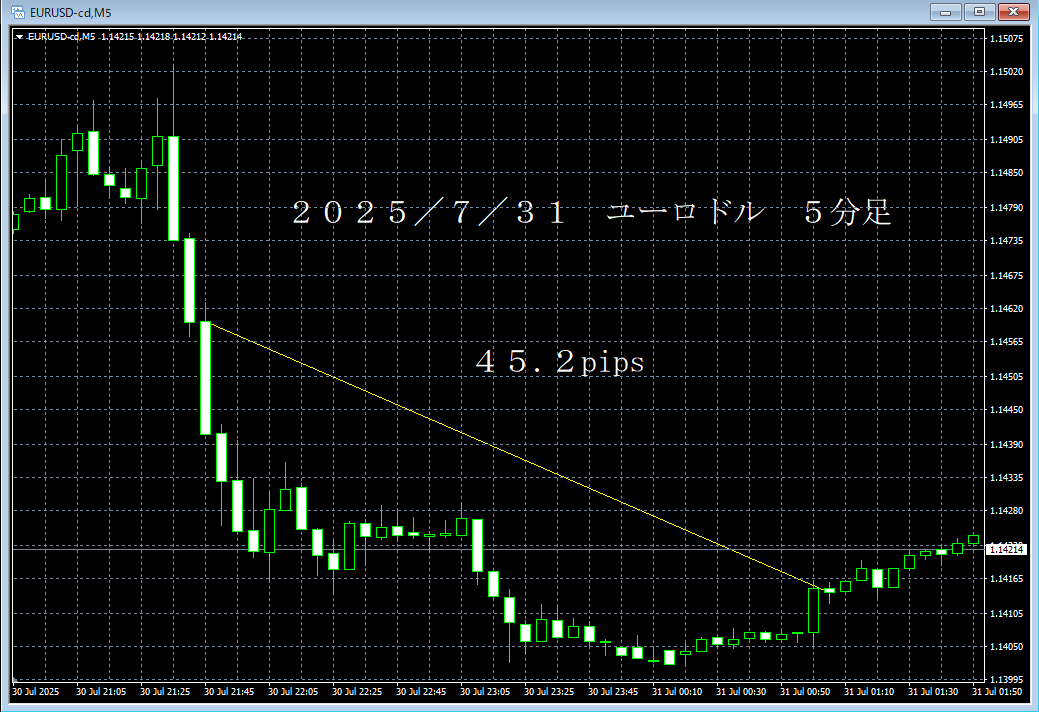Click the OHLC values 1.14215 1.14218 1.14212 1.14214
1039x712 pixels.
(171, 37)
